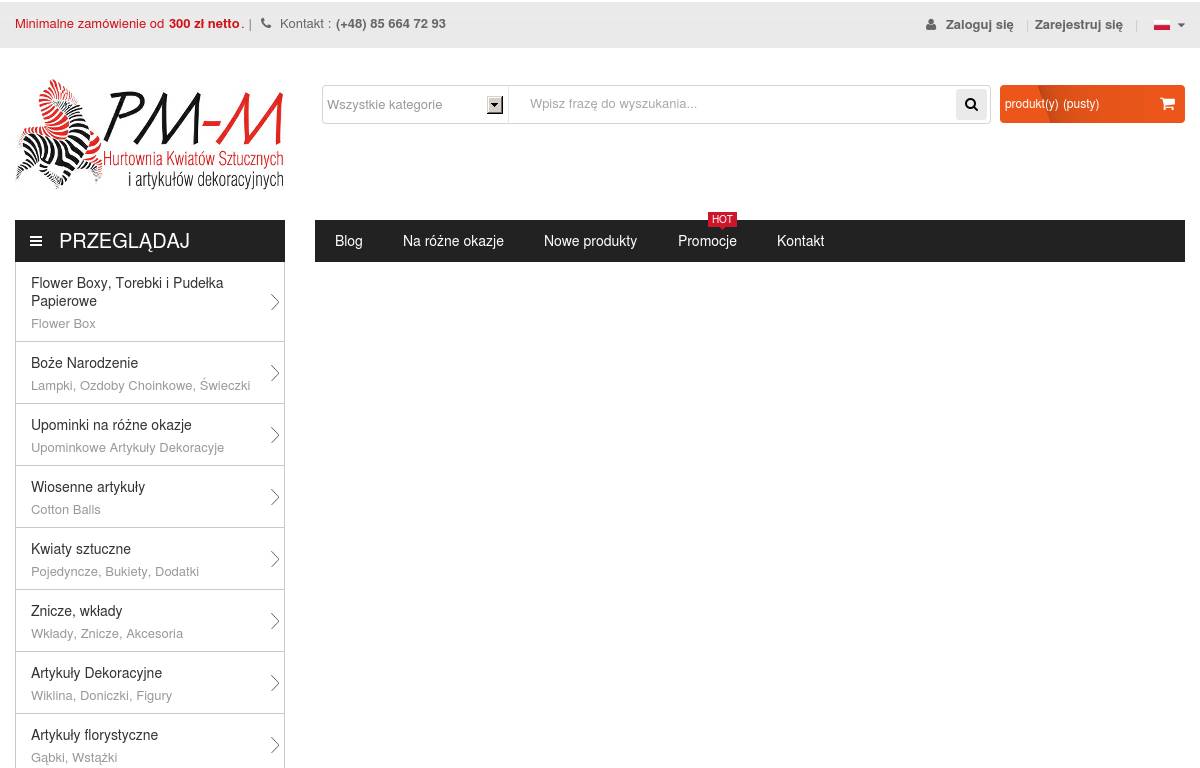Click the HOT badge above Promocje

[x=722, y=219]
